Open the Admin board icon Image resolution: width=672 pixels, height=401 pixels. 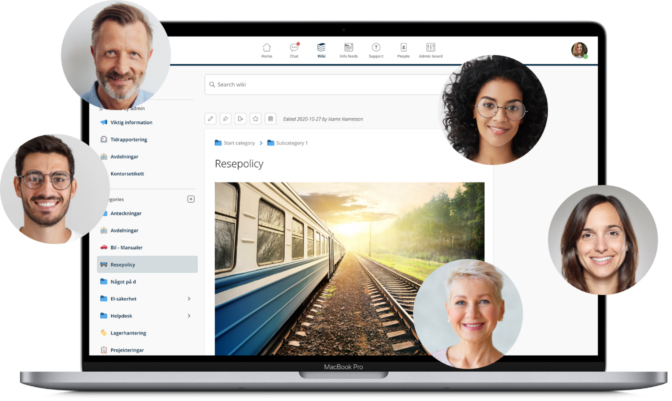click(431, 49)
